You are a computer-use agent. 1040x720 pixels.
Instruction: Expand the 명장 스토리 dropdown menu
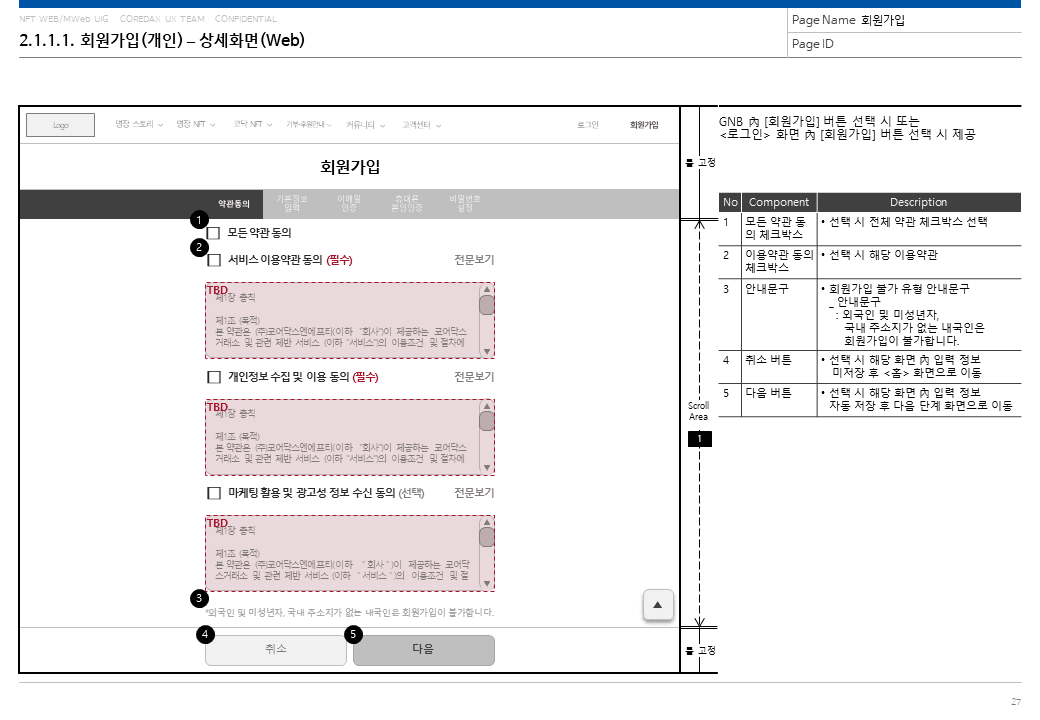pyautogui.click(x=139, y=124)
